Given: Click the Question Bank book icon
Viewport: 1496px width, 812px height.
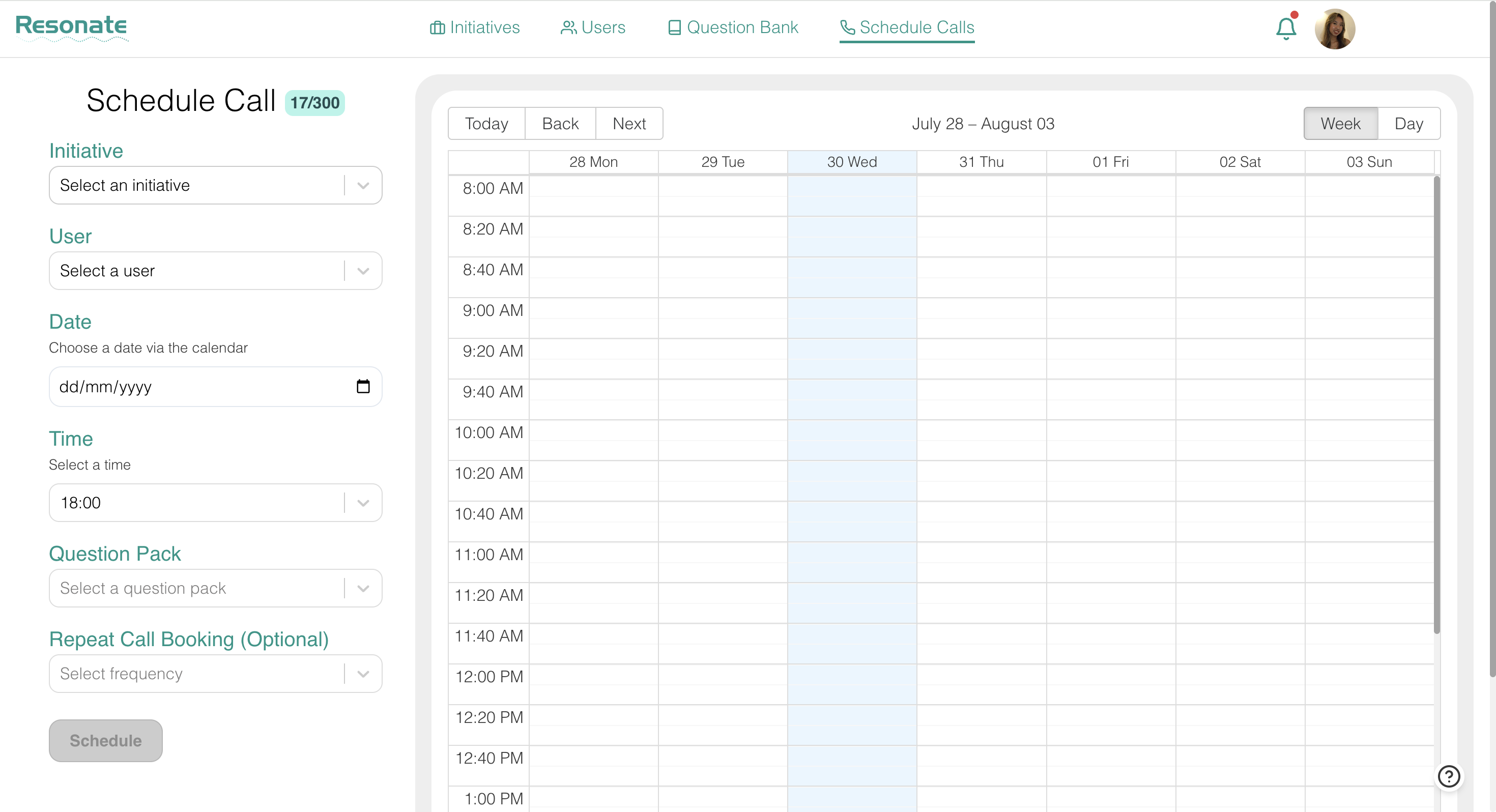Looking at the screenshot, I should click(674, 28).
